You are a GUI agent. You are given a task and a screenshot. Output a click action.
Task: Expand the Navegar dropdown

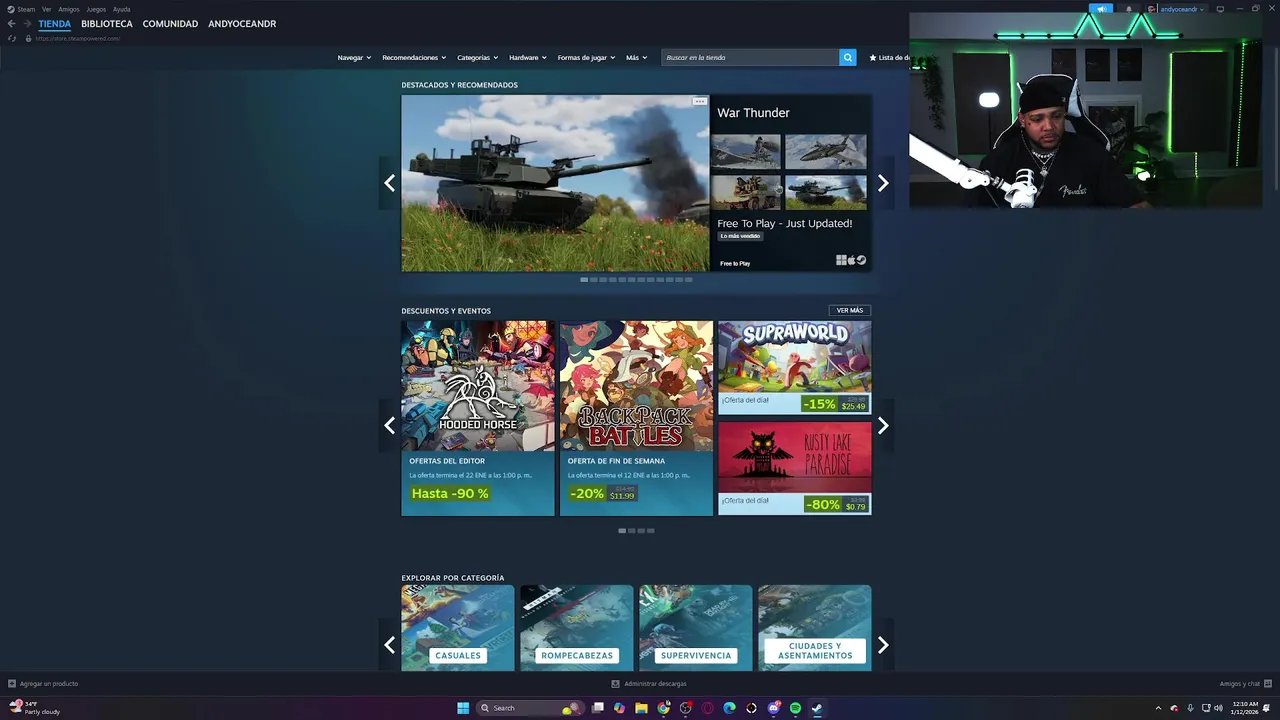[x=354, y=57]
